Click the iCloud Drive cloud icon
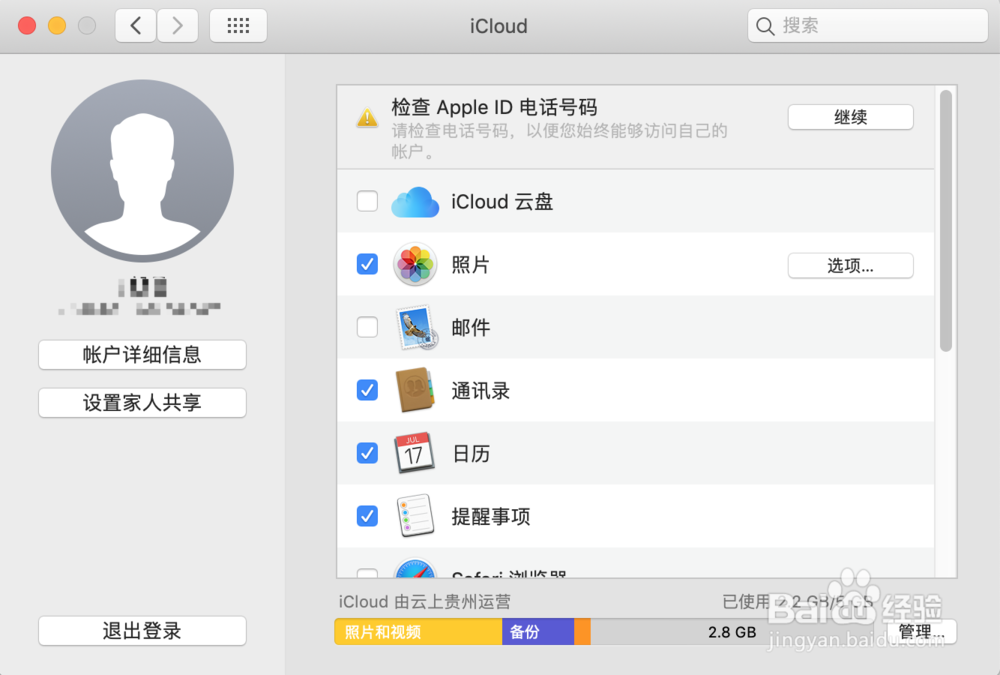This screenshot has height=675, width=1000. (x=415, y=202)
